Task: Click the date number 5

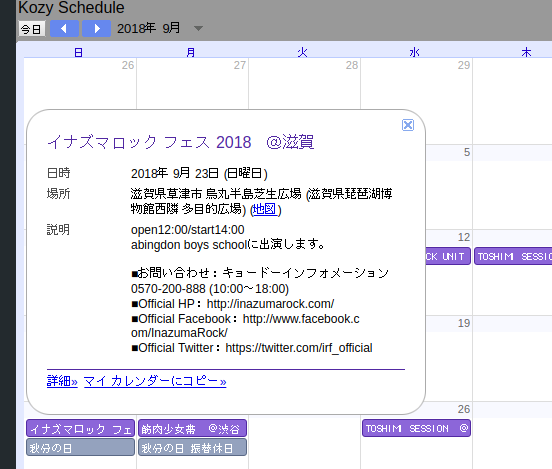Action: [467, 152]
